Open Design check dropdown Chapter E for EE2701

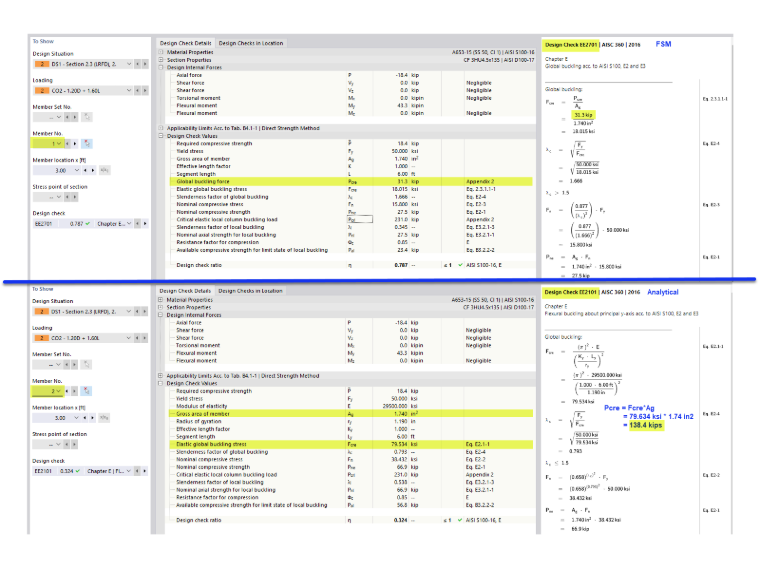click(x=129, y=223)
